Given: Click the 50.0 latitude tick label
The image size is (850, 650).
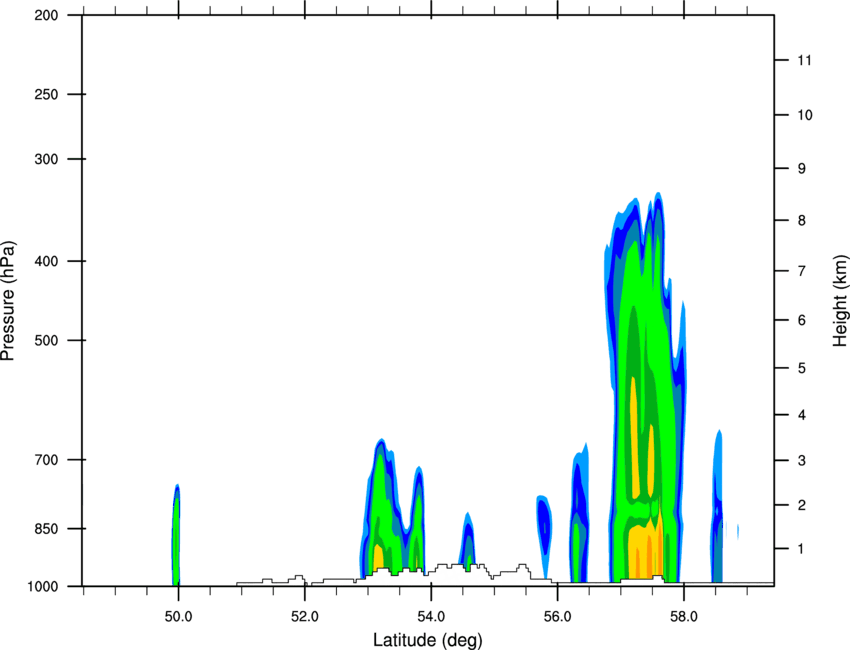Looking at the screenshot, I should coord(178,617).
